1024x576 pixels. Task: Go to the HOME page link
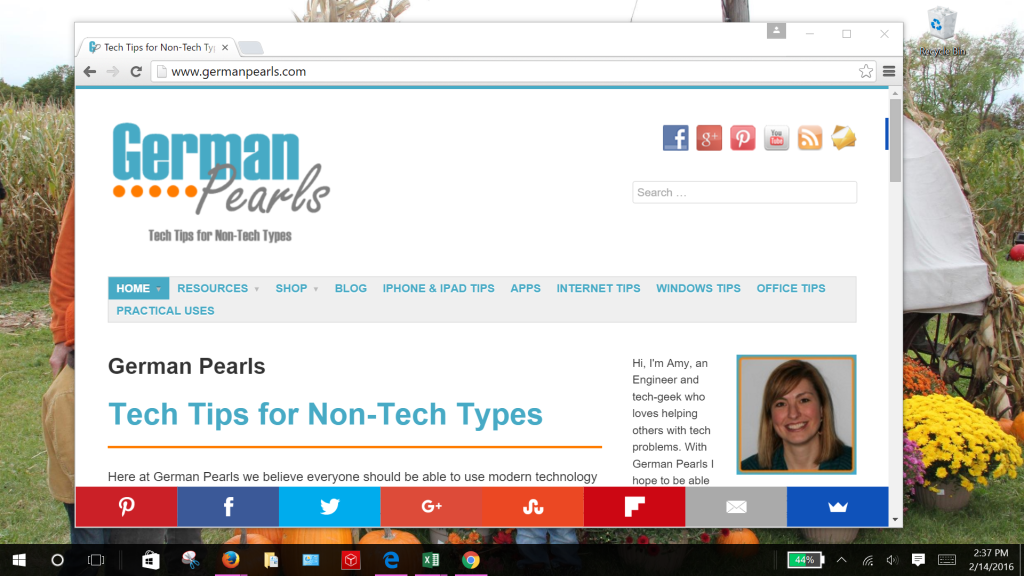point(134,288)
